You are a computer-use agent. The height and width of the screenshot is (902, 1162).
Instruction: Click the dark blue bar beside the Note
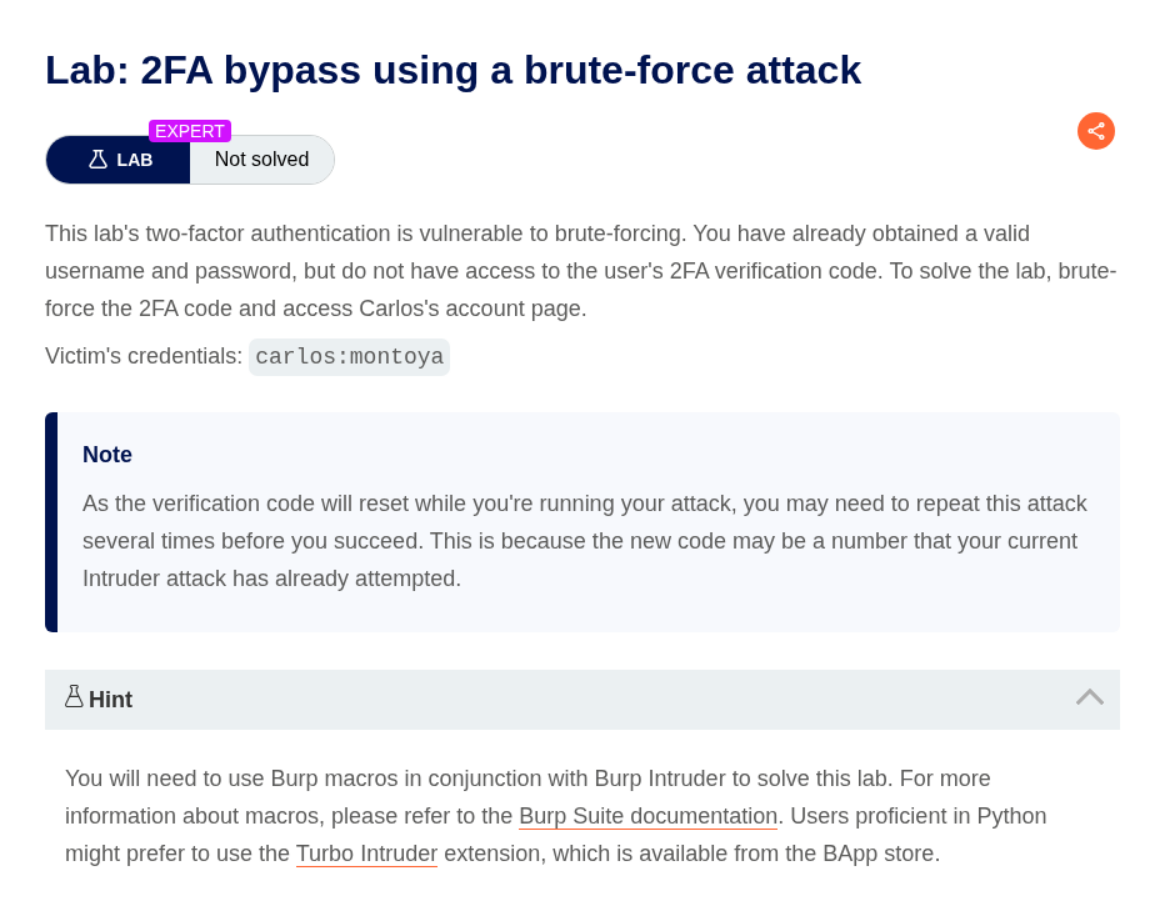pos(51,522)
